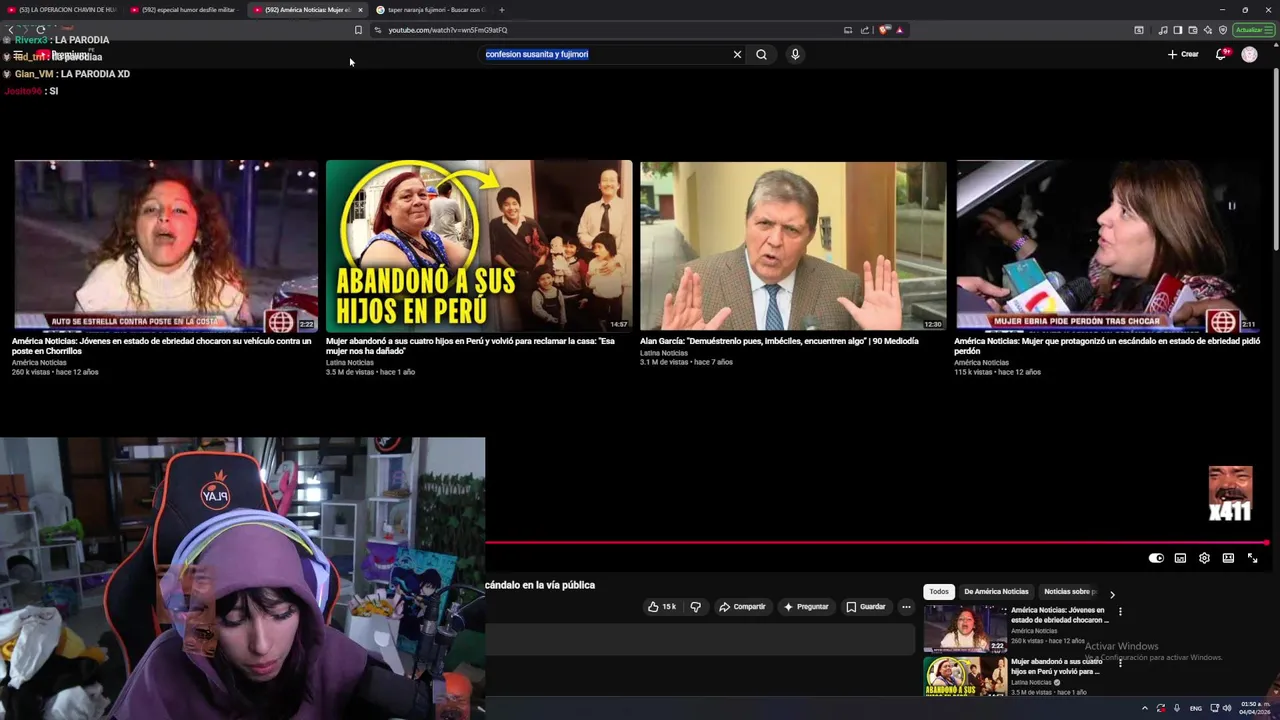
Task: Open the Brave sidebar panel icon
Action: [1178, 30]
